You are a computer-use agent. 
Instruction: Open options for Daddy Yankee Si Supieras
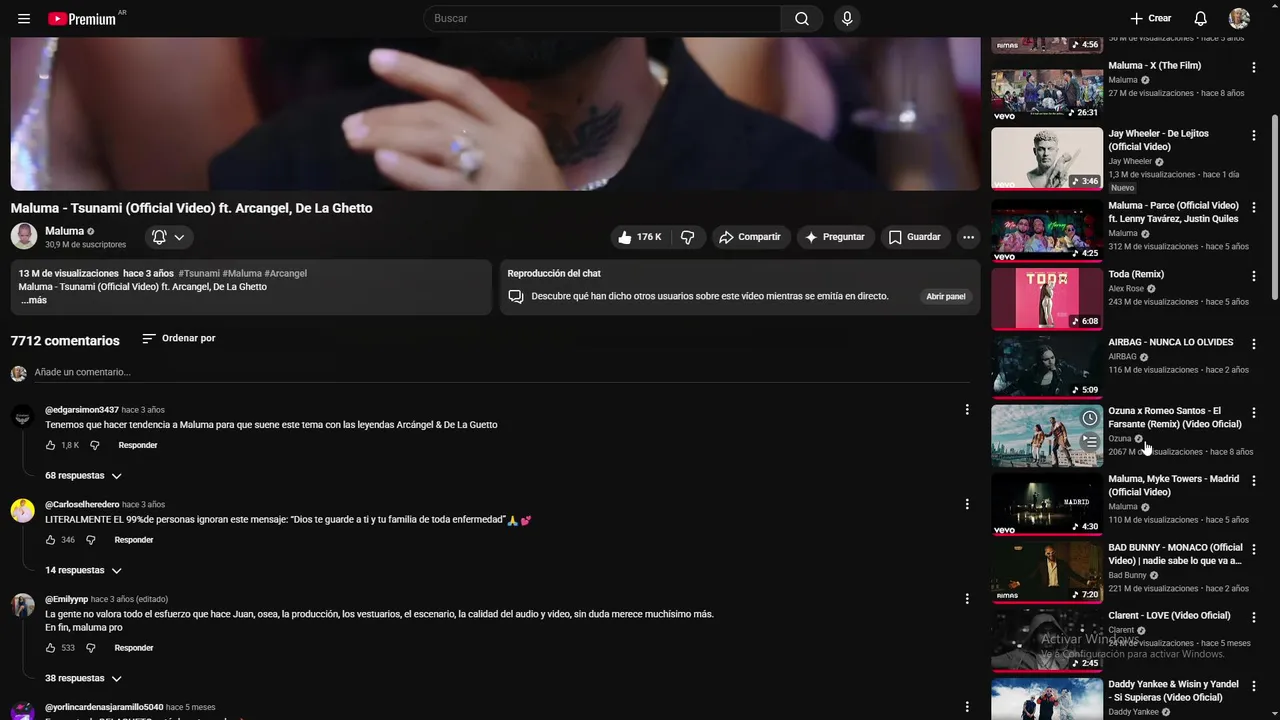(x=1254, y=686)
